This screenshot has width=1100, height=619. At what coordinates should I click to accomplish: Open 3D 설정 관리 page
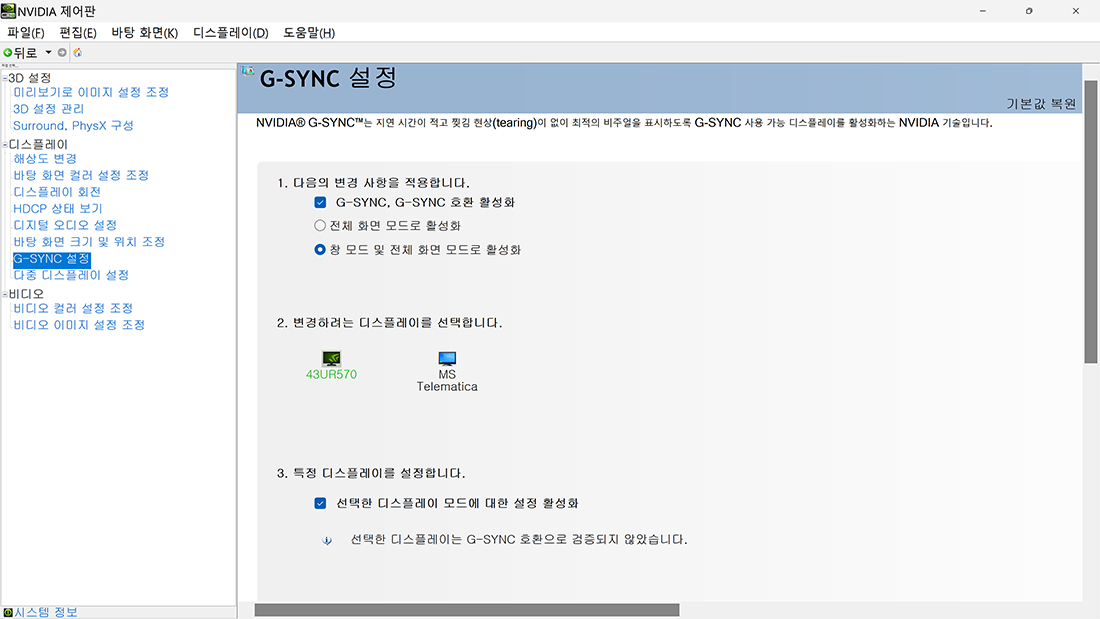coord(48,109)
